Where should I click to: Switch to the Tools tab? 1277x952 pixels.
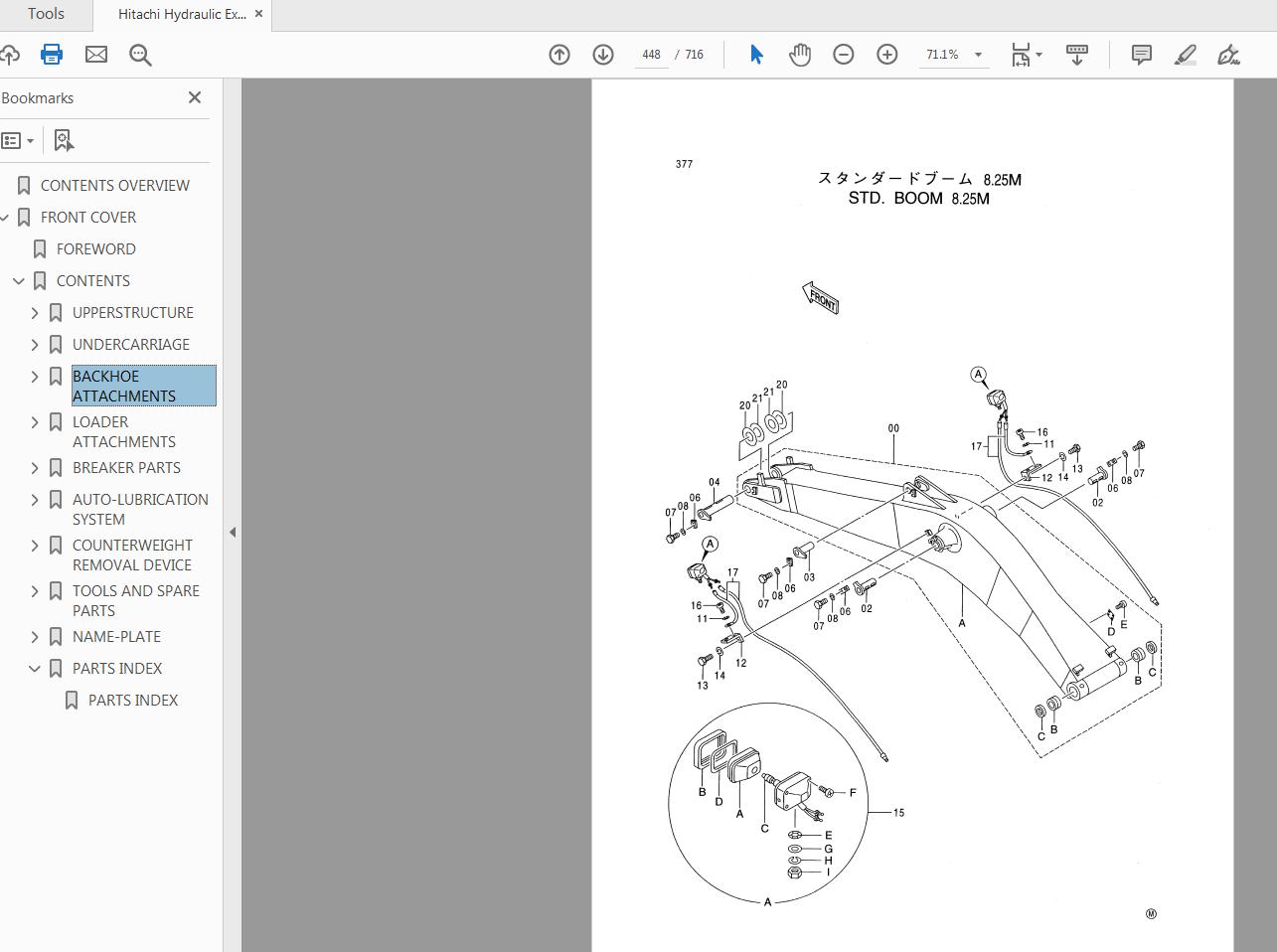(x=46, y=14)
